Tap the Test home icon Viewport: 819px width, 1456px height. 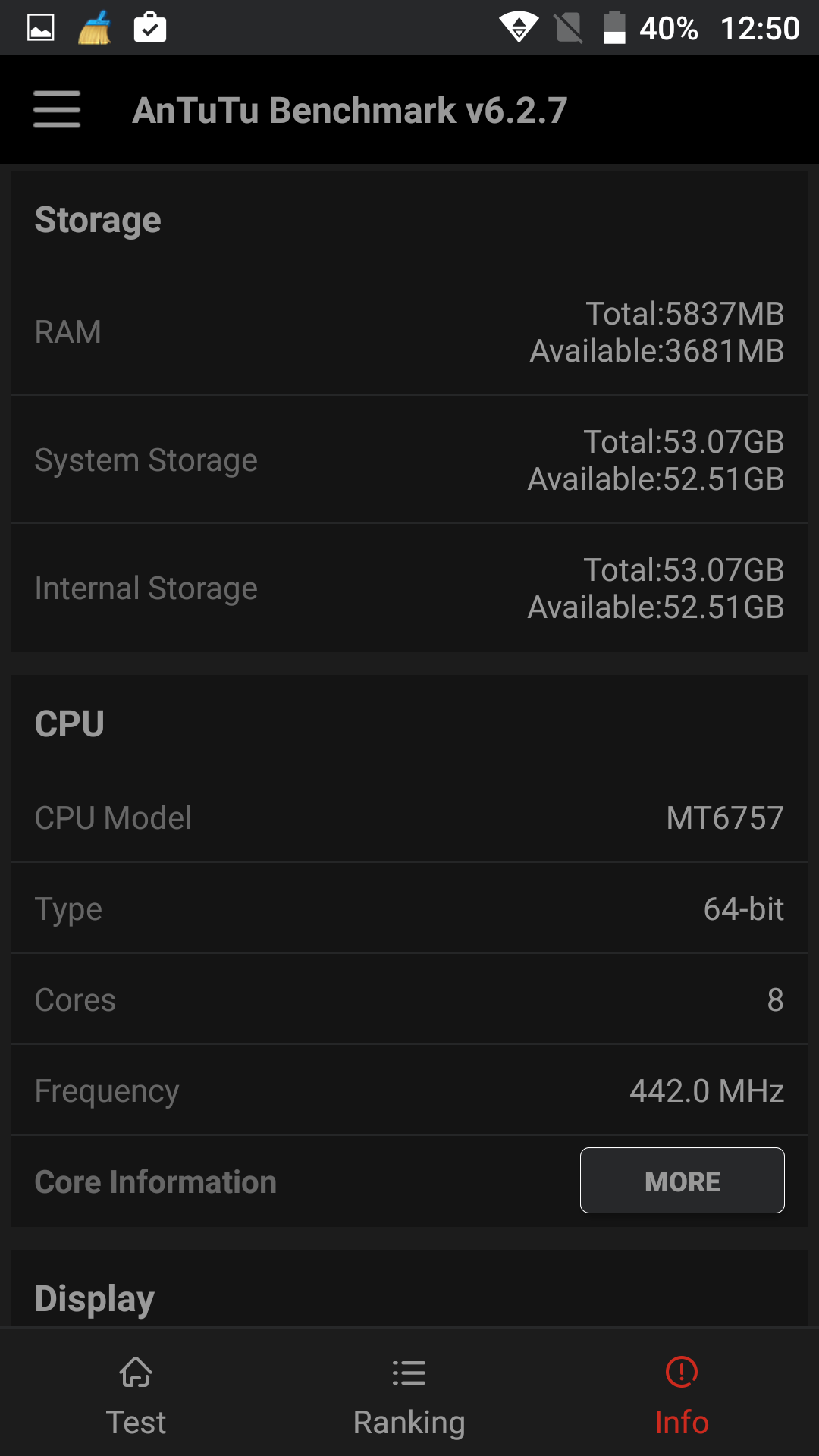point(136,1372)
